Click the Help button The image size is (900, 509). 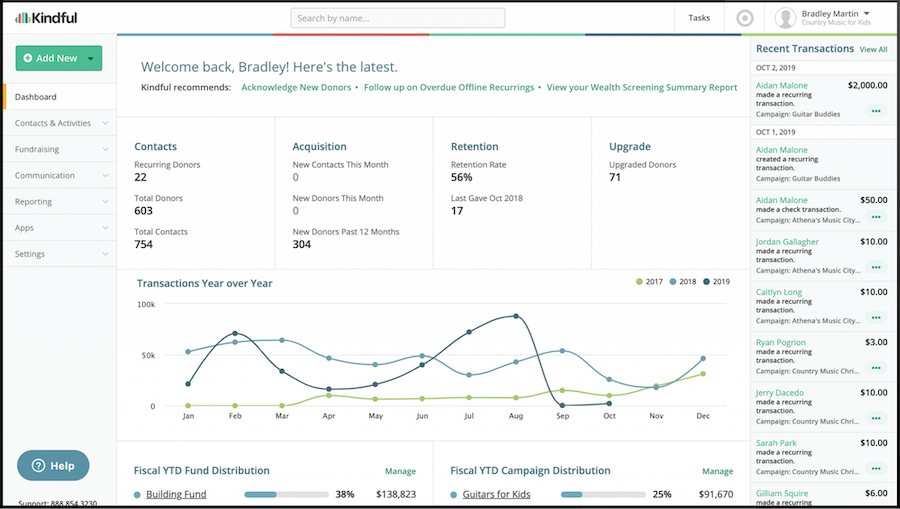pos(53,465)
